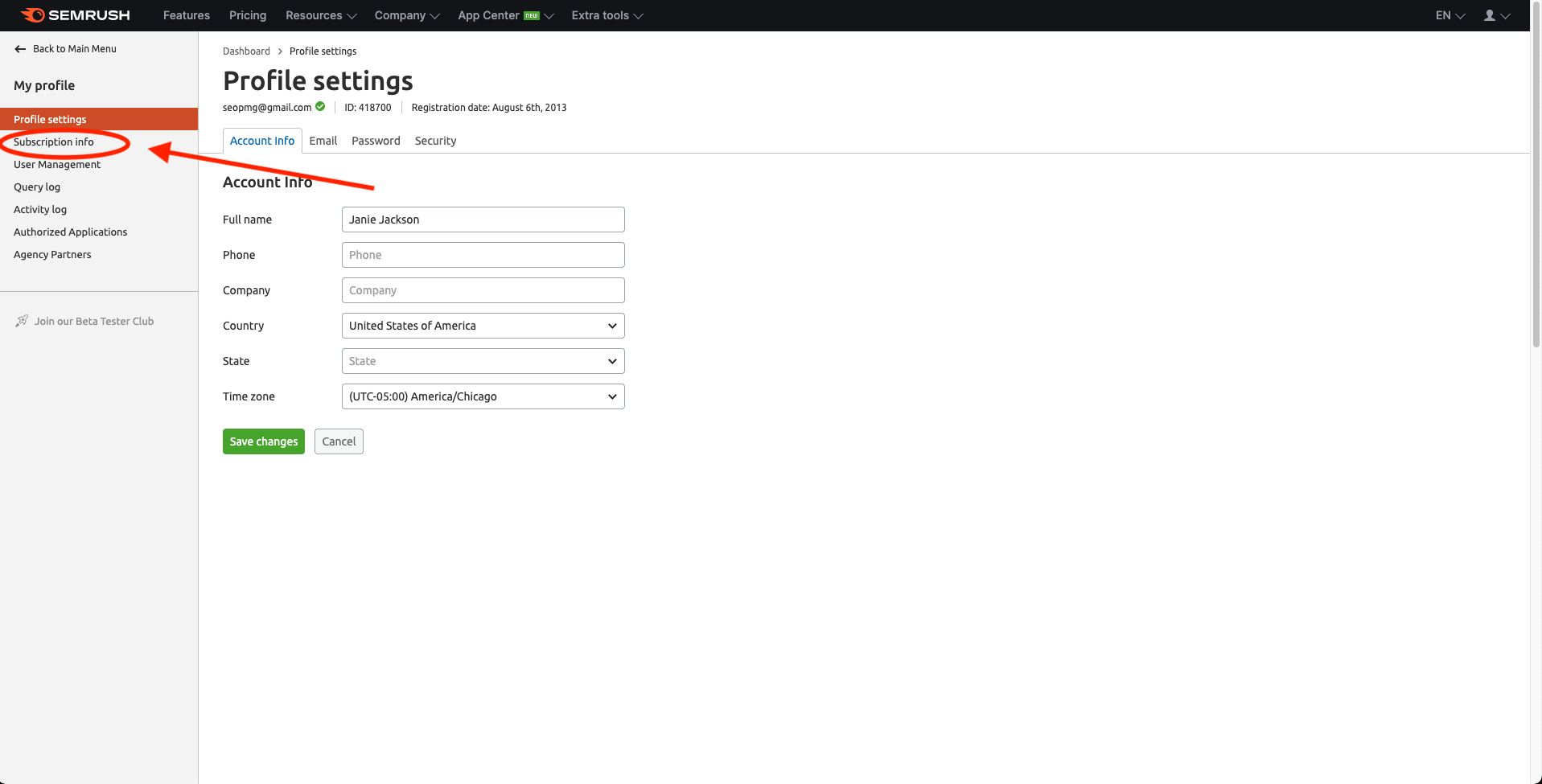Click the Phone input field

coord(483,255)
